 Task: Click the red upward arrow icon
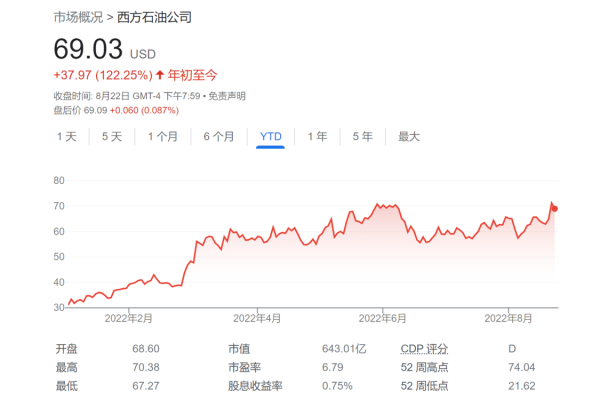(x=160, y=75)
